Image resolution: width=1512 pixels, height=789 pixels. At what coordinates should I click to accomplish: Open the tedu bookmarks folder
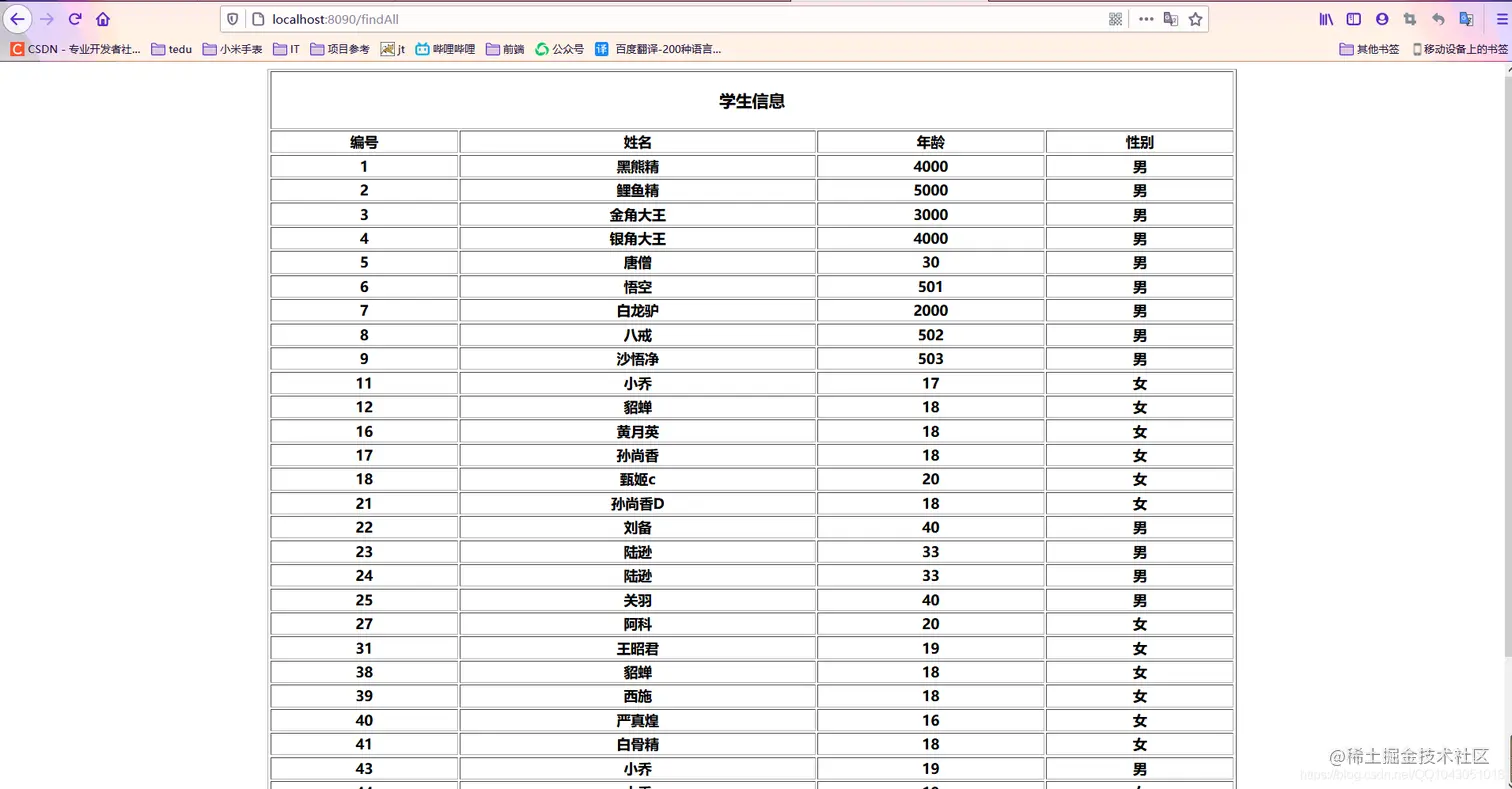[x=172, y=49]
